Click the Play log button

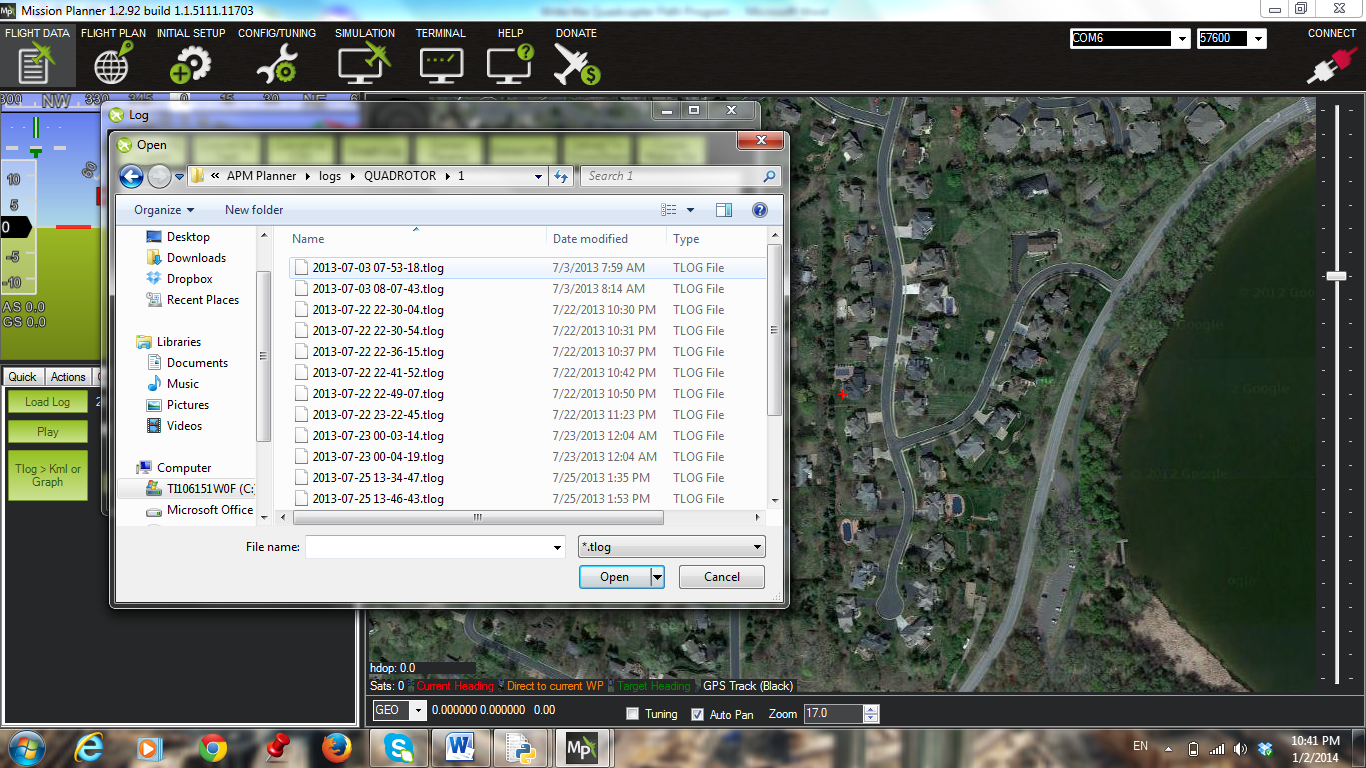(x=47, y=432)
